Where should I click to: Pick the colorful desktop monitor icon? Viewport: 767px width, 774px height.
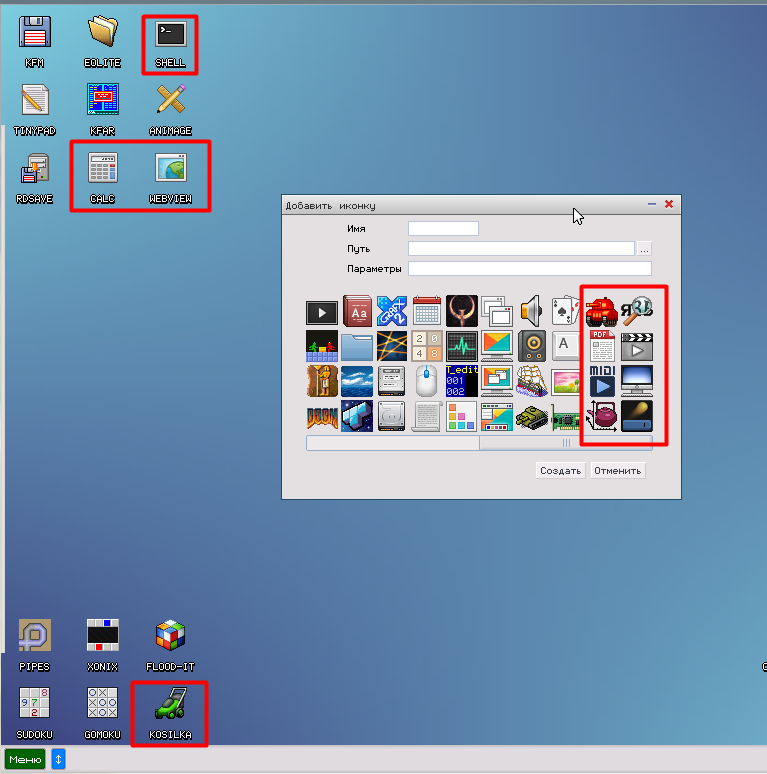click(x=497, y=347)
